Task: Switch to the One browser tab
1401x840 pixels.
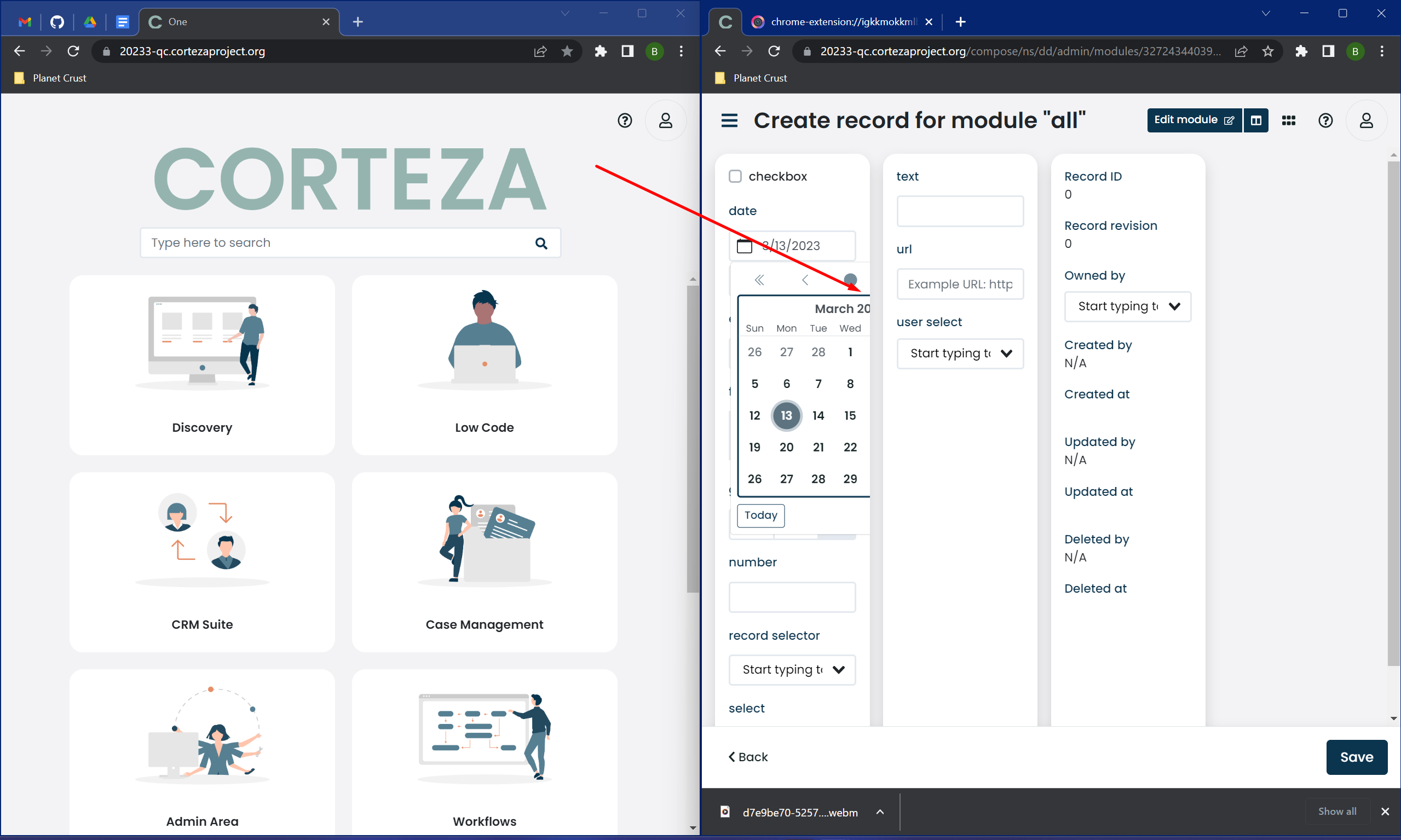Action: pos(238,21)
